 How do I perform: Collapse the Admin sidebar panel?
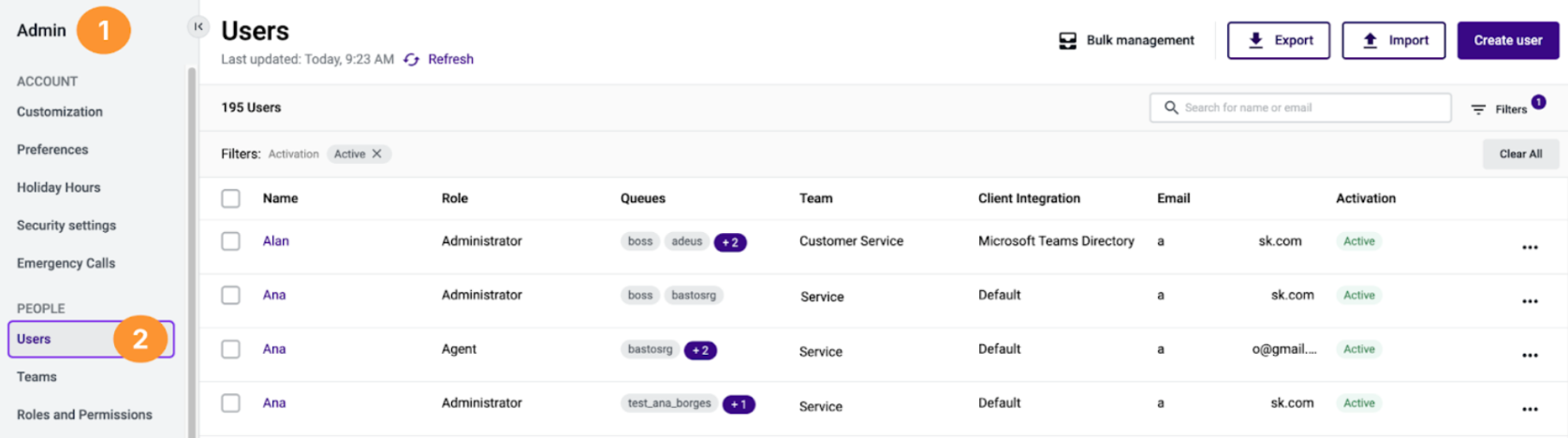198,26
